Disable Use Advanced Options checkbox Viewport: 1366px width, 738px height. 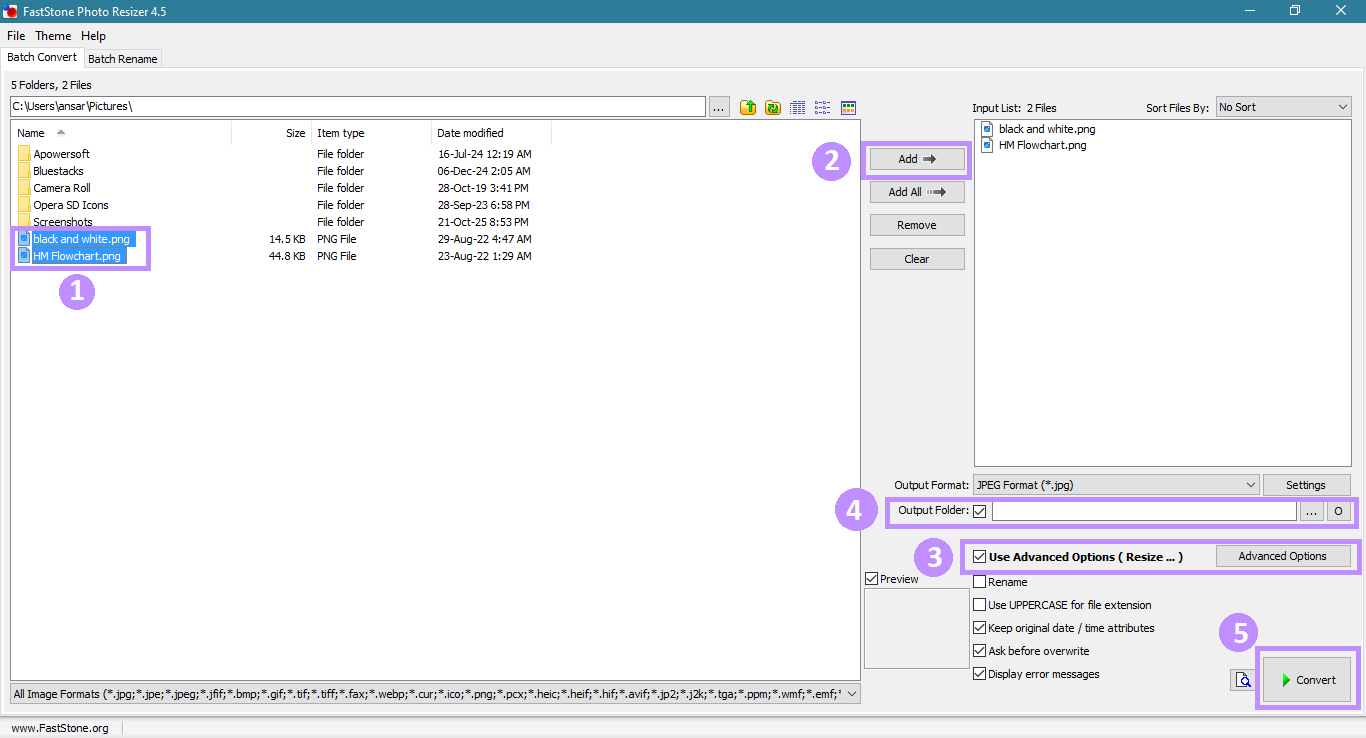(x=979, y=557)
